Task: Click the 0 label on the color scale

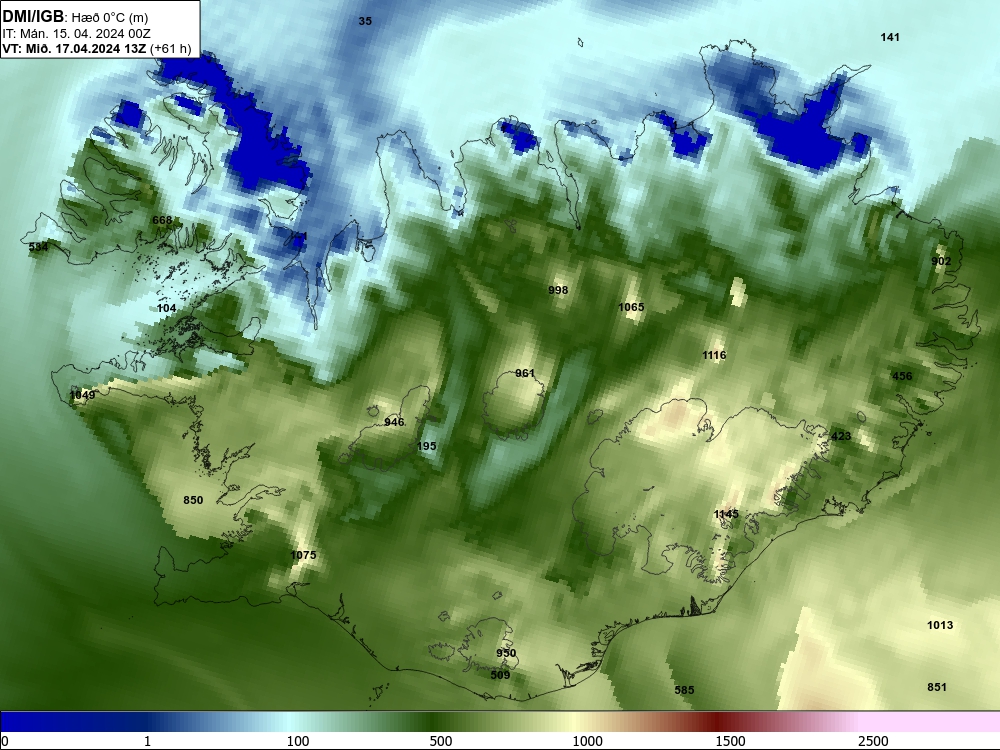Action: point(5,741)
